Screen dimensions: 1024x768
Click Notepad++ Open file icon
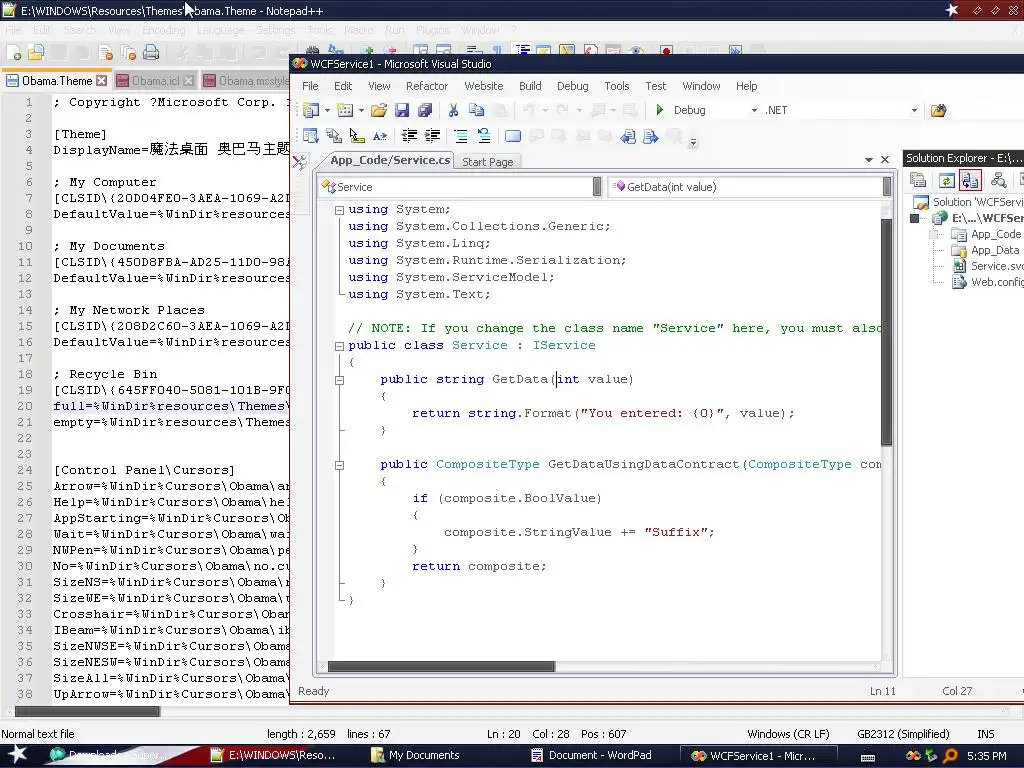[x=36, y=53]
